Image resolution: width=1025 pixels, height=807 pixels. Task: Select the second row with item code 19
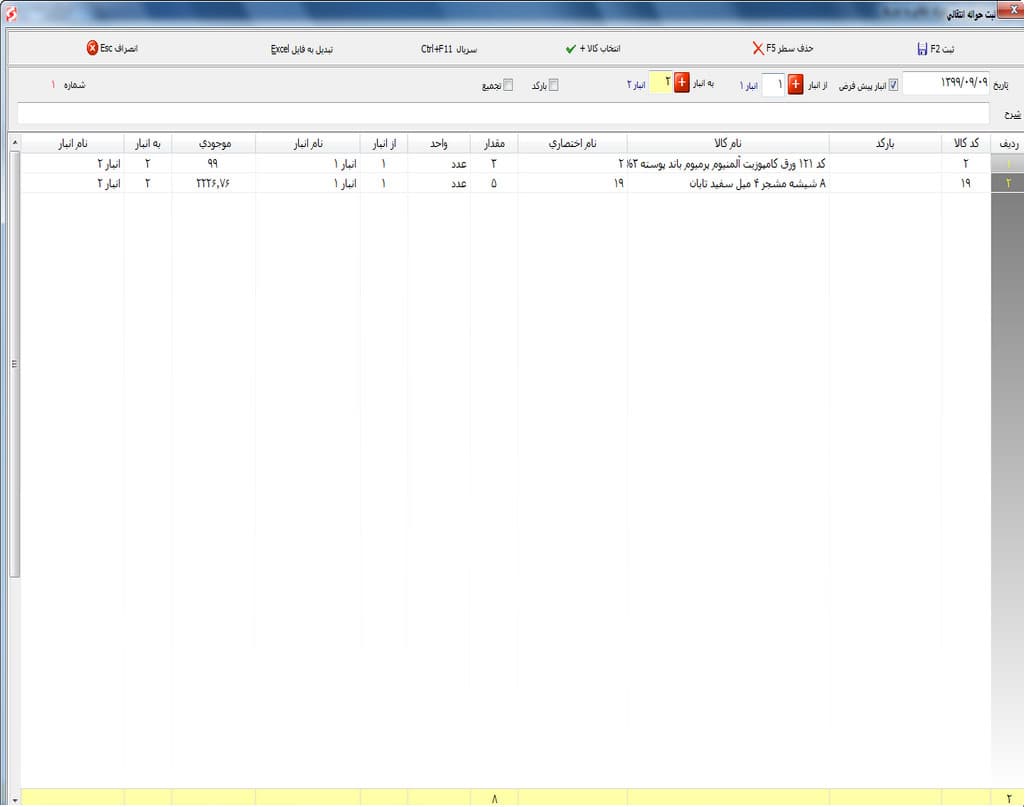[x=505, y=184]
